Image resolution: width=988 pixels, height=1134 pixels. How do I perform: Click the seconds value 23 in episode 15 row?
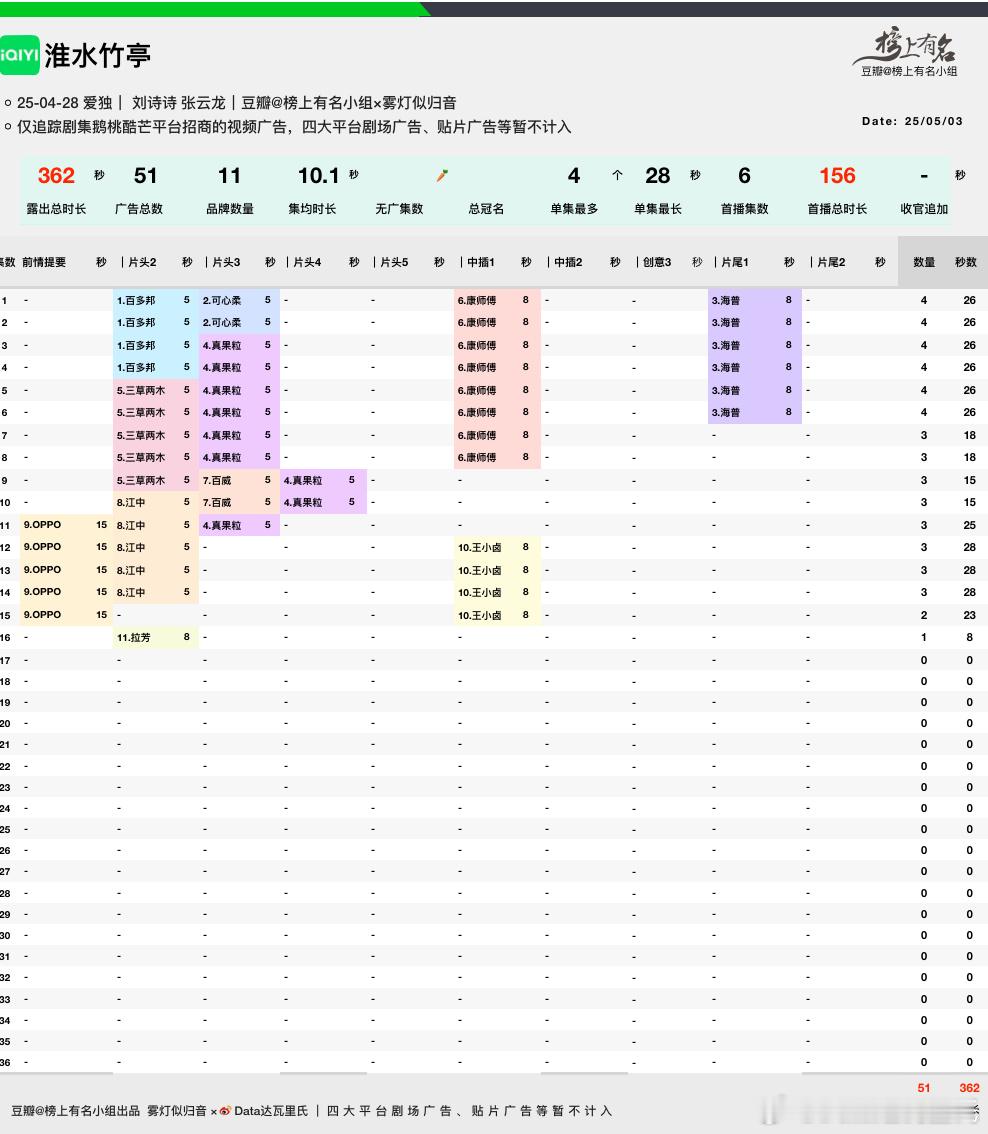pos(969,615)
